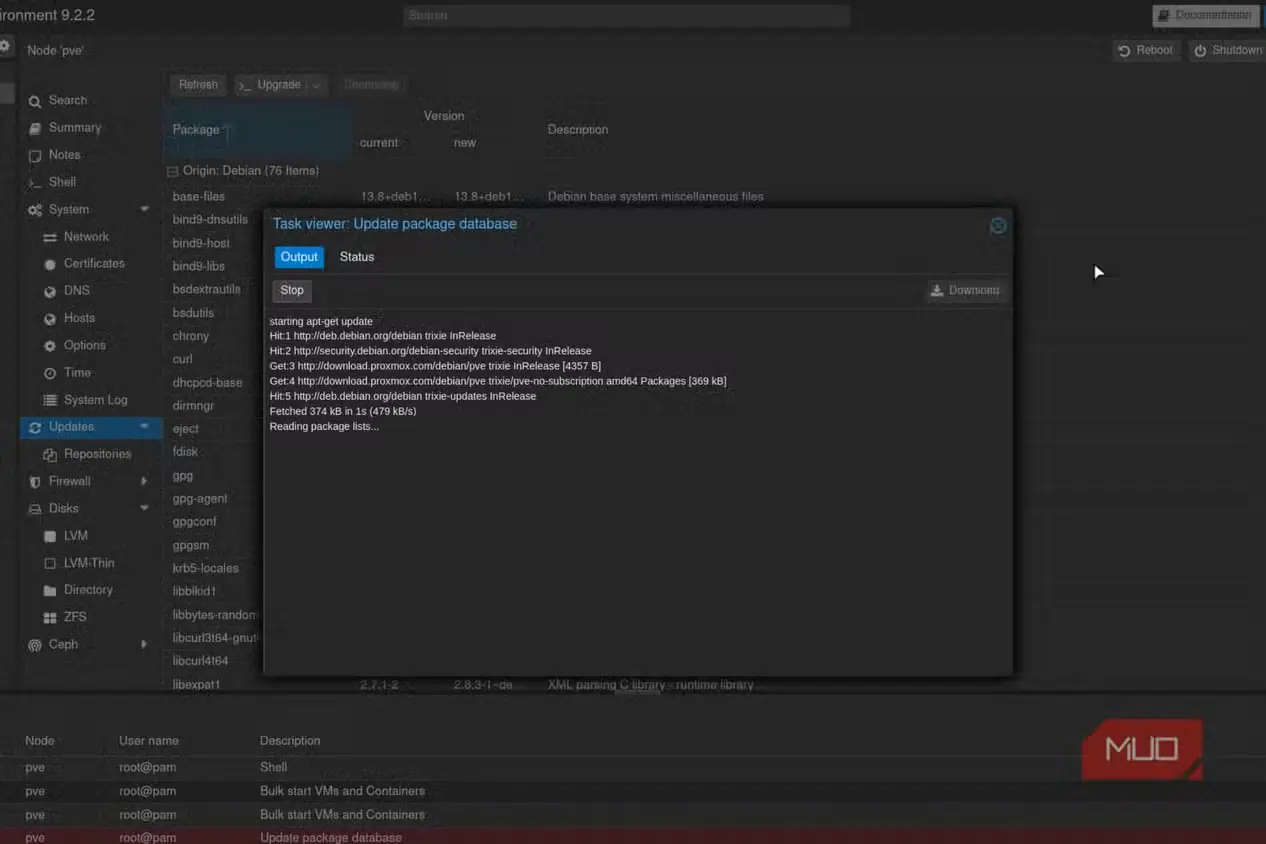Click the Directory folder icon
Screen dimensions: 1266x844
(x=50, y=590)
